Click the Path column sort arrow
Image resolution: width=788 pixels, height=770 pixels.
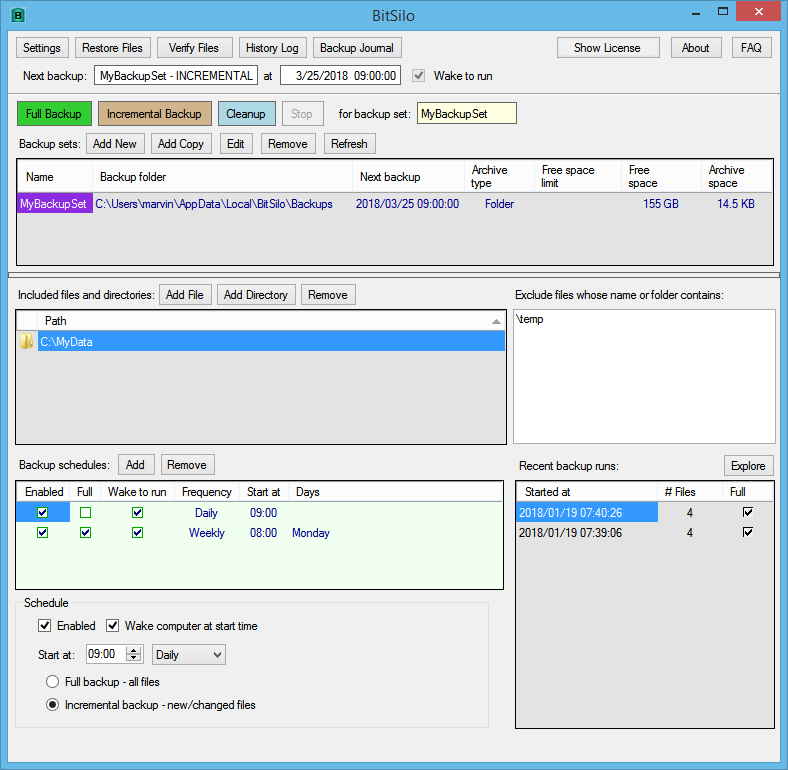[496, 321]
